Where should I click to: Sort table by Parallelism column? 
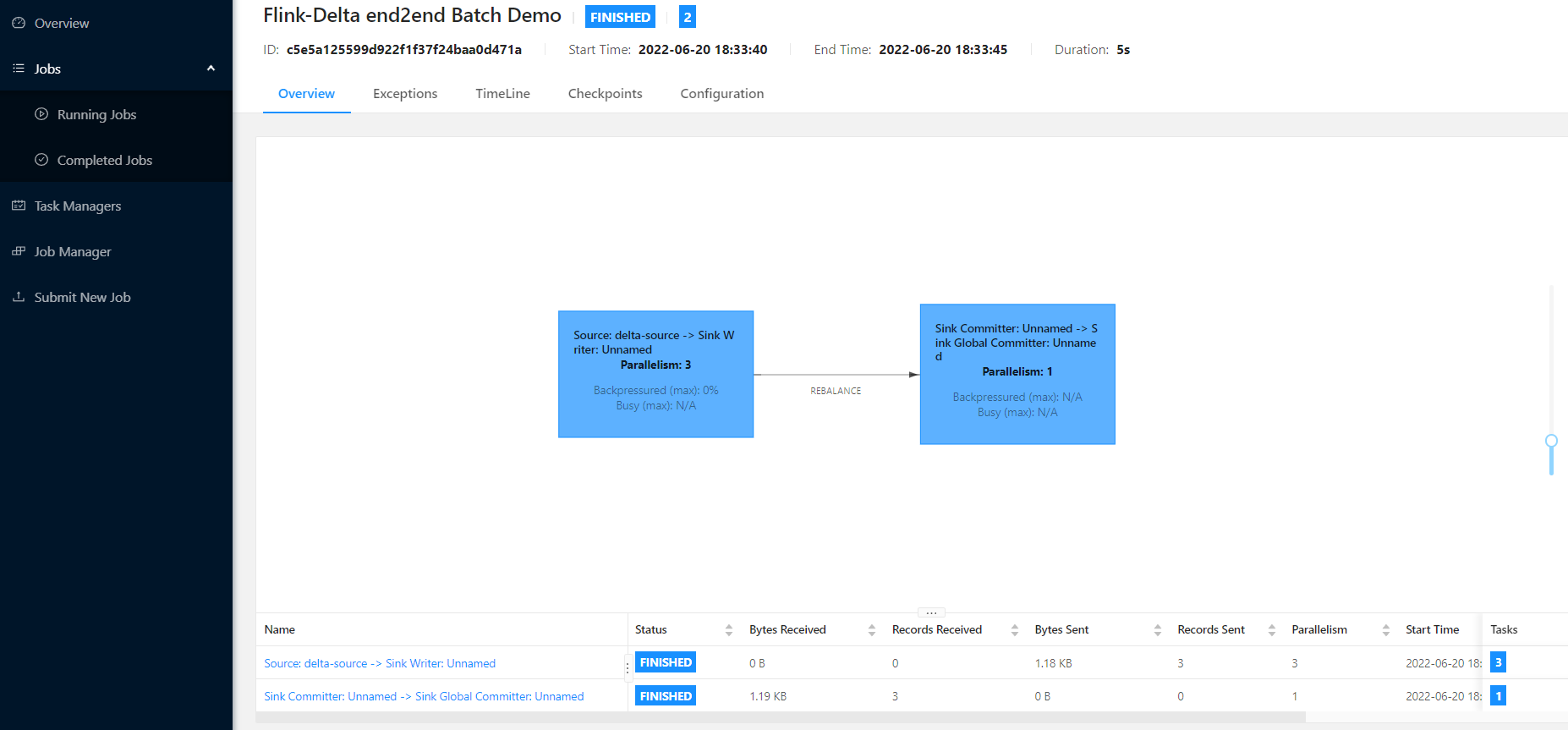coord(1386,630)
